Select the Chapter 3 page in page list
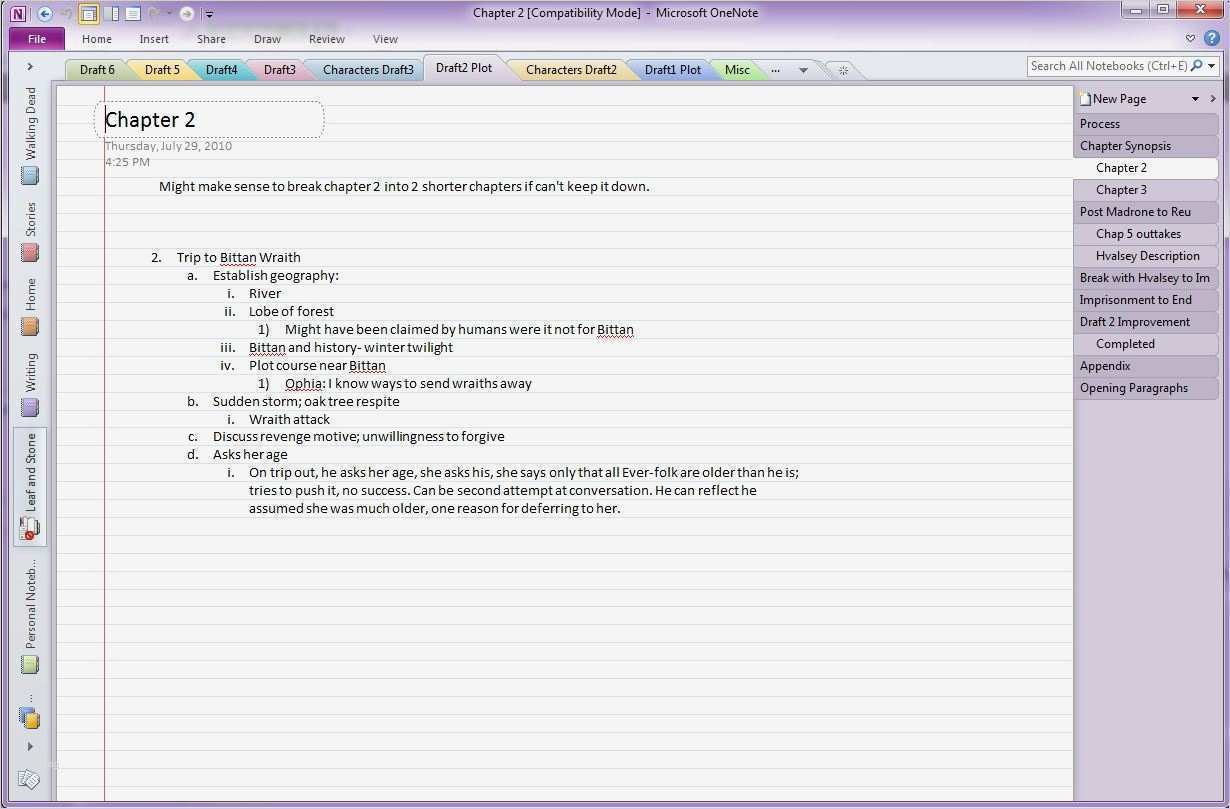This screenshot has height=809, width=1230. coord(1121,189)
